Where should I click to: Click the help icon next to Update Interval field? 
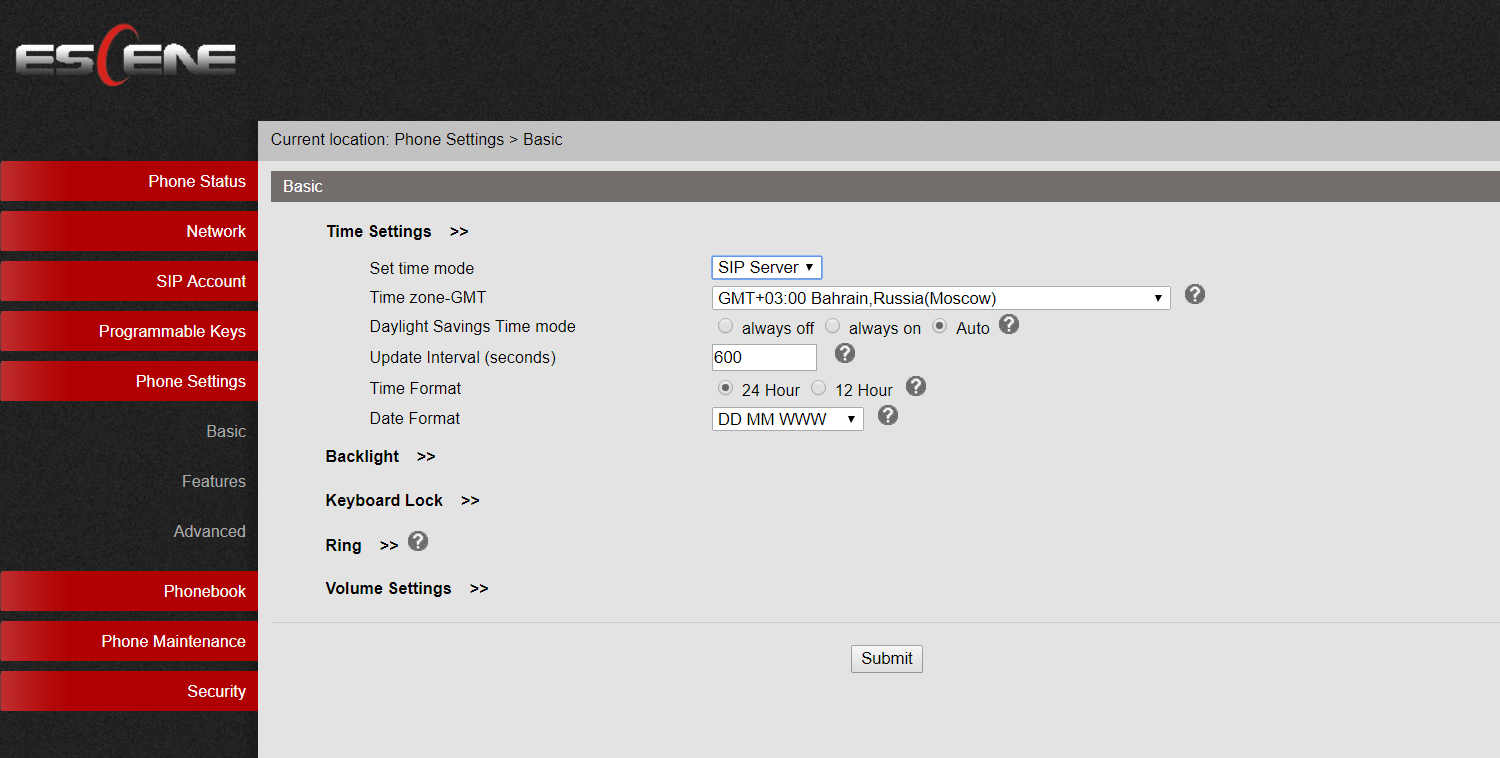coord(845,353)
